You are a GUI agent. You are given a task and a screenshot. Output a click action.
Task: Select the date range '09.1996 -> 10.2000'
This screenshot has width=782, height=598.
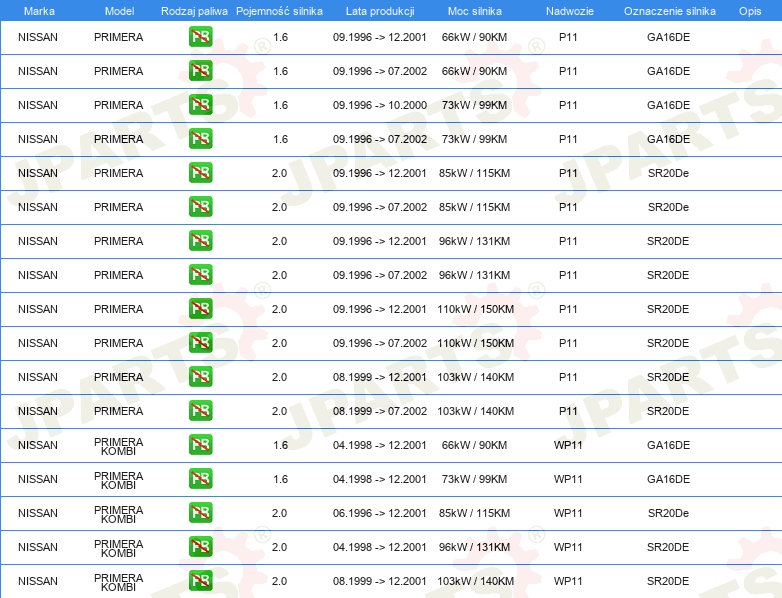pyautogui.click(x=380, y=105)
